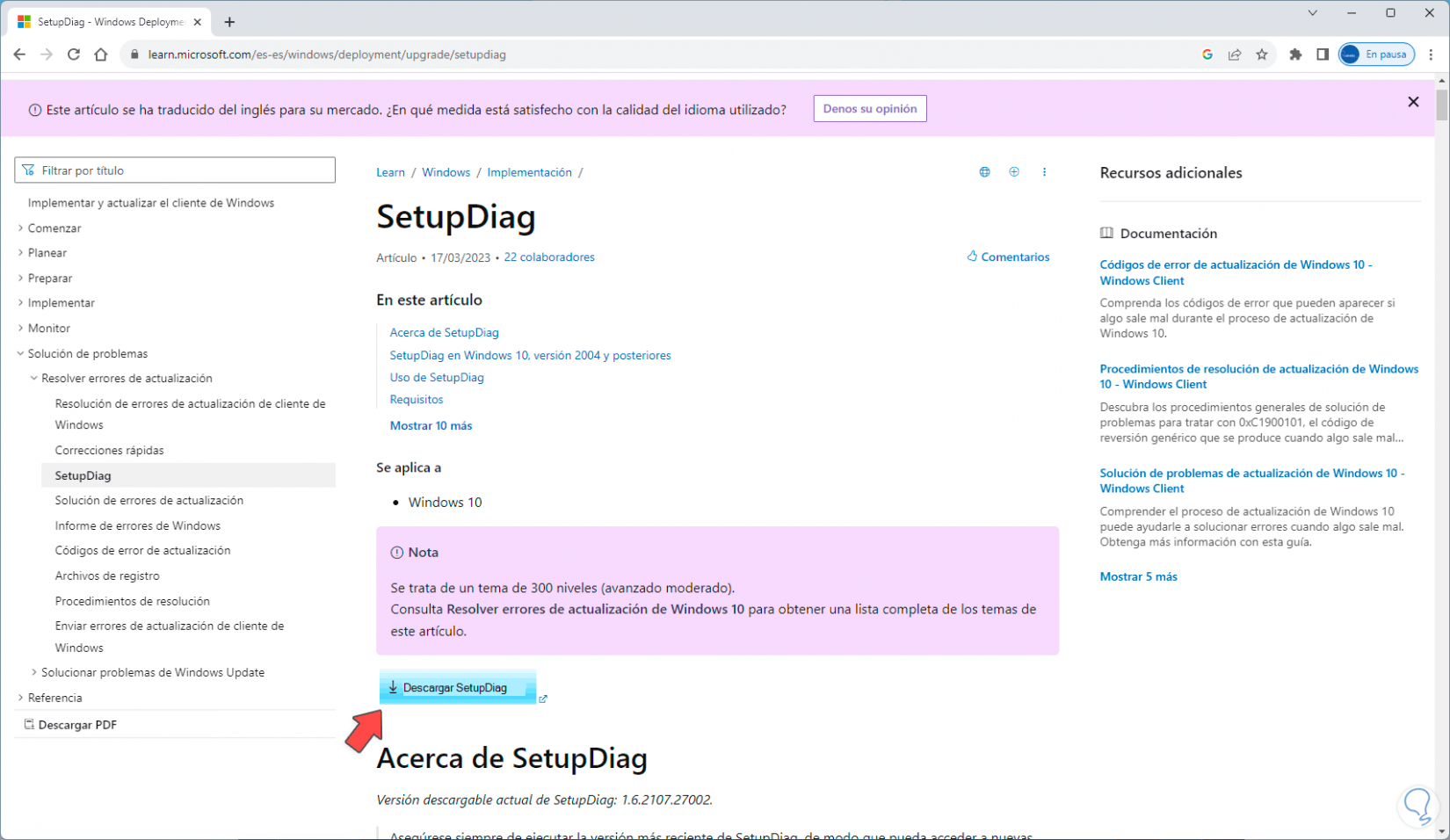
Task: Dismiss the translation feedback banner
Action: (1413, 102)
